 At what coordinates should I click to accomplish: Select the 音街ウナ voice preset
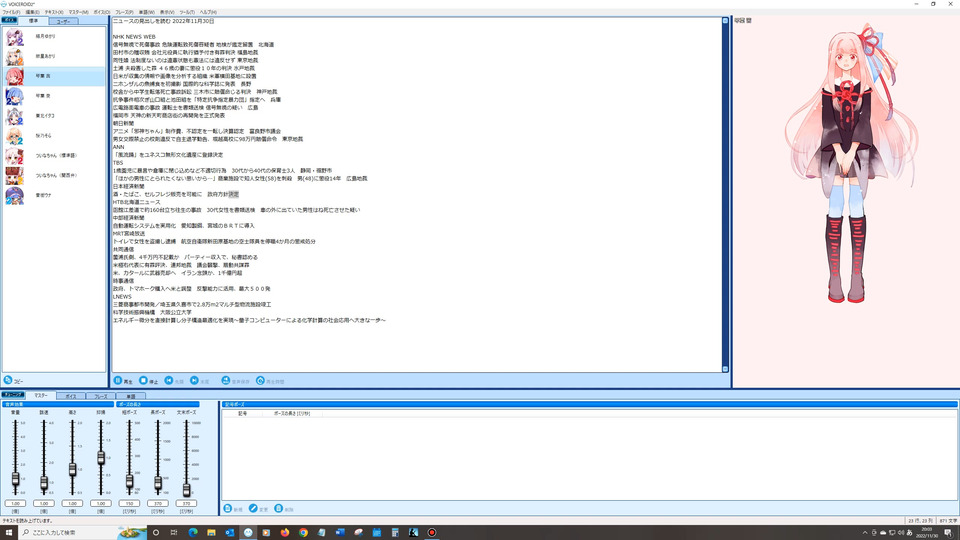54,195
